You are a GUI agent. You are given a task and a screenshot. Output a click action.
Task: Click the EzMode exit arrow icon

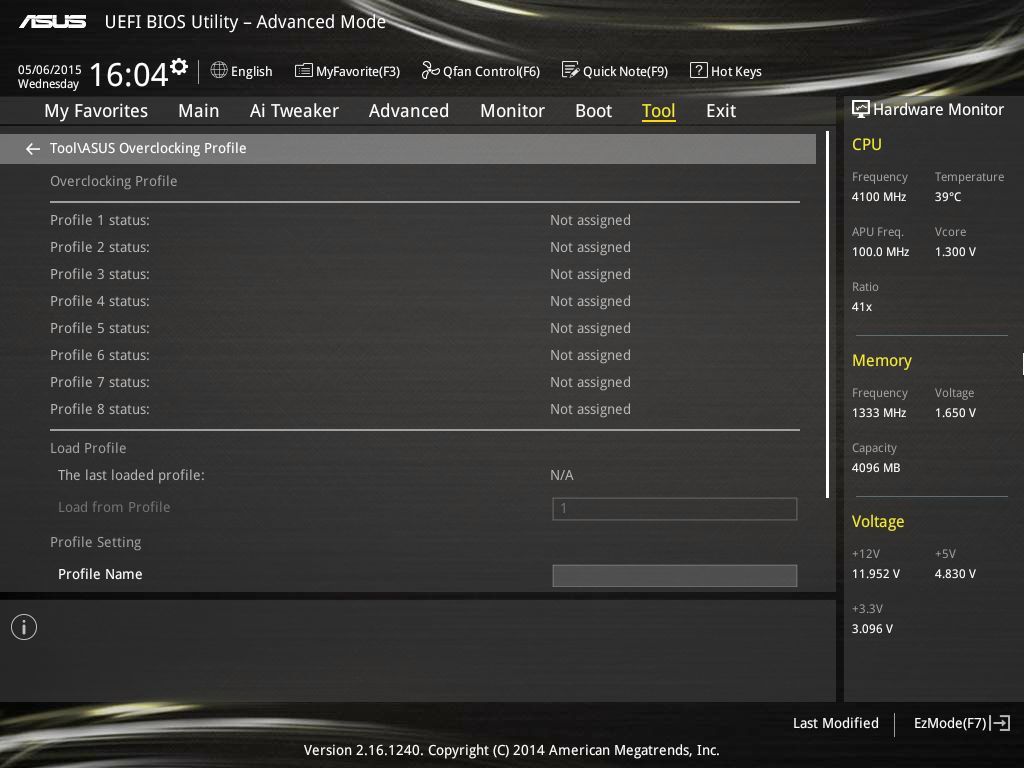point(1000,723)
